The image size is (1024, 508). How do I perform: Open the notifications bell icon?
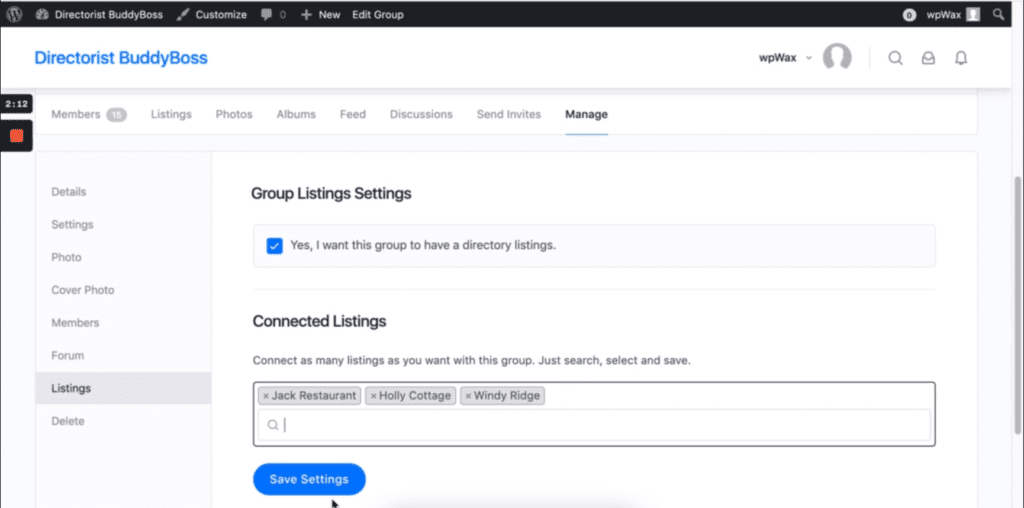[x=961, y=58]
